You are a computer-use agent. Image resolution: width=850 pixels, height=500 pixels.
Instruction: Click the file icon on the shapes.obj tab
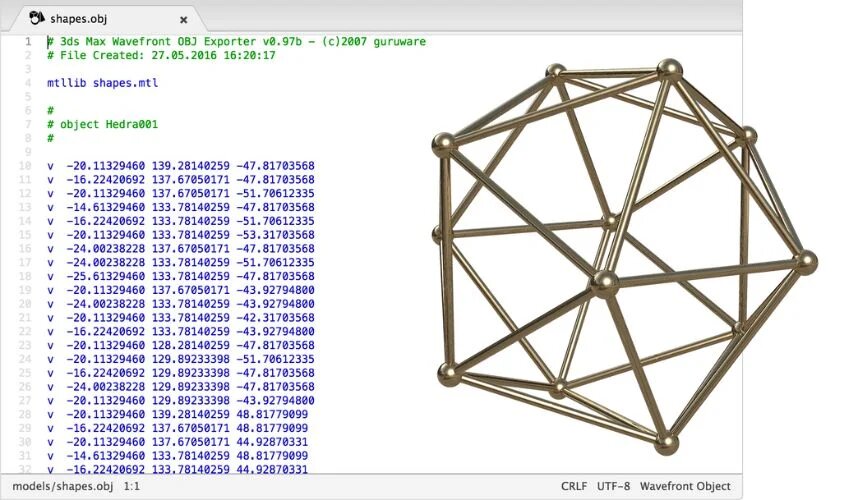[37, 18]
